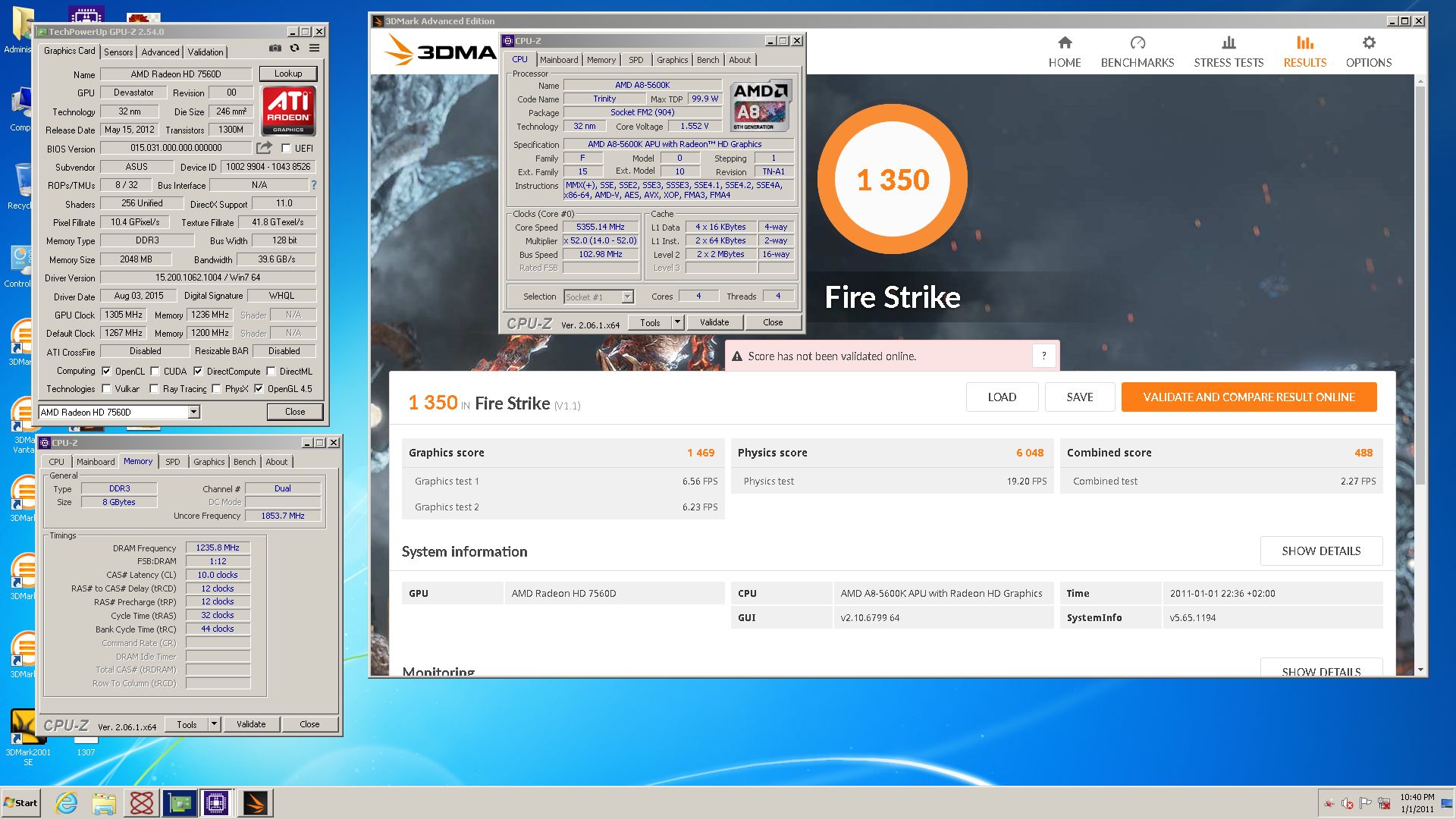Screen dimensions: 1456x819
Task: Switch to GPU-Z in the taskbar
Action: click(179, 803)
